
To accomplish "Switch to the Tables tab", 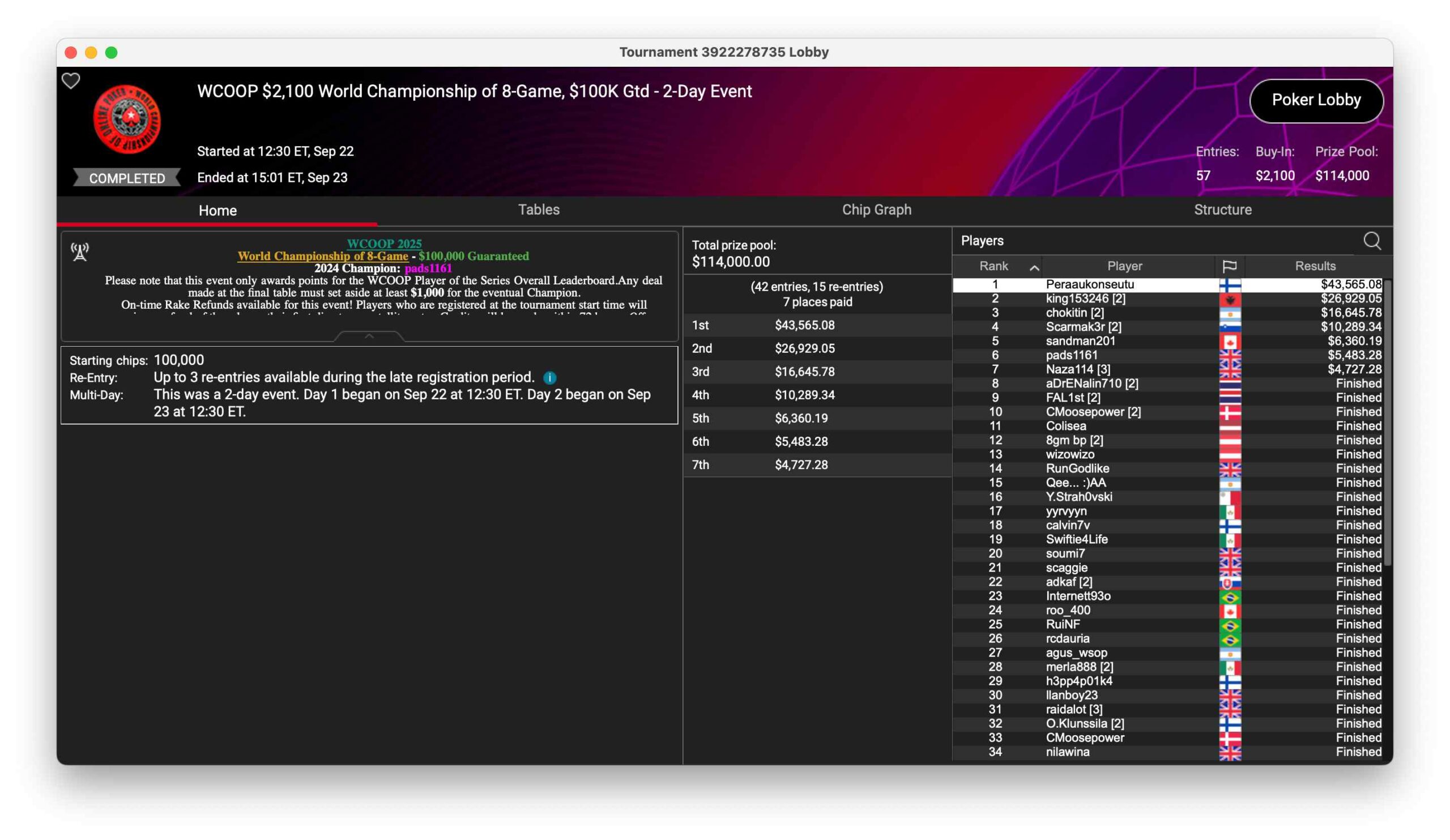I will pyautogui.click(x=539, y=210).
